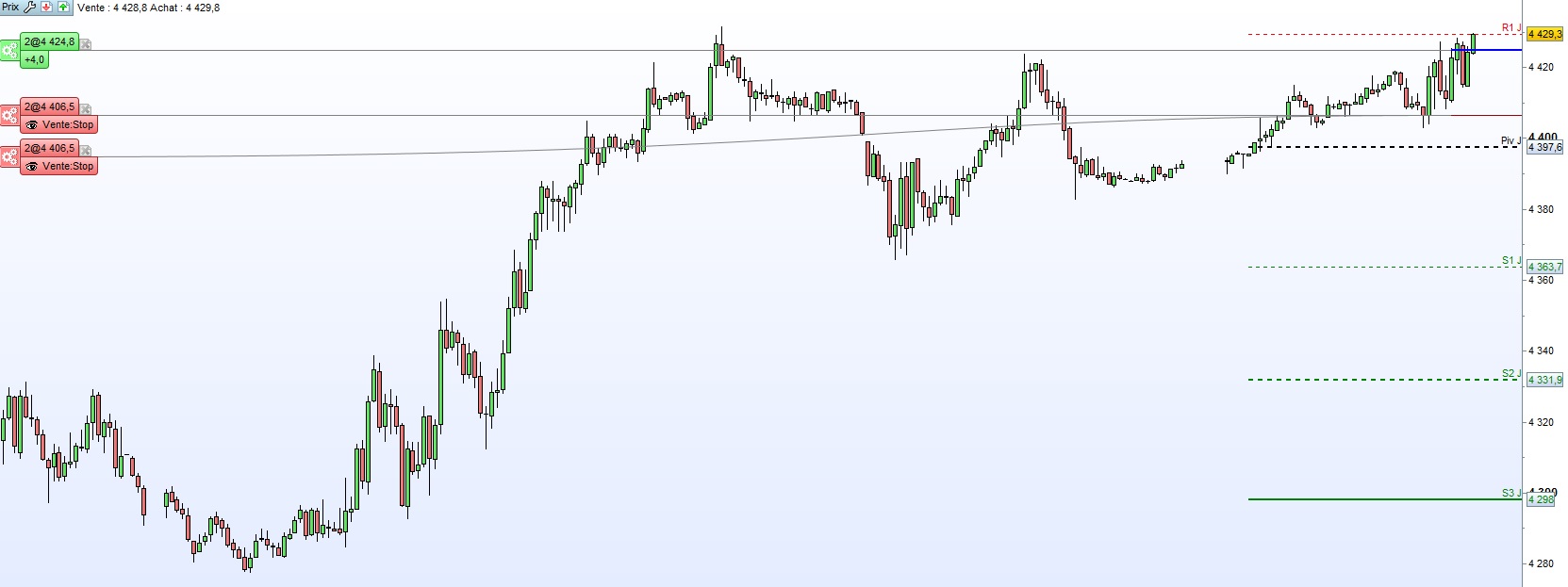
Task: Click the yellow 4 429,3 current price tag
Action: [x=1544, y=35]
